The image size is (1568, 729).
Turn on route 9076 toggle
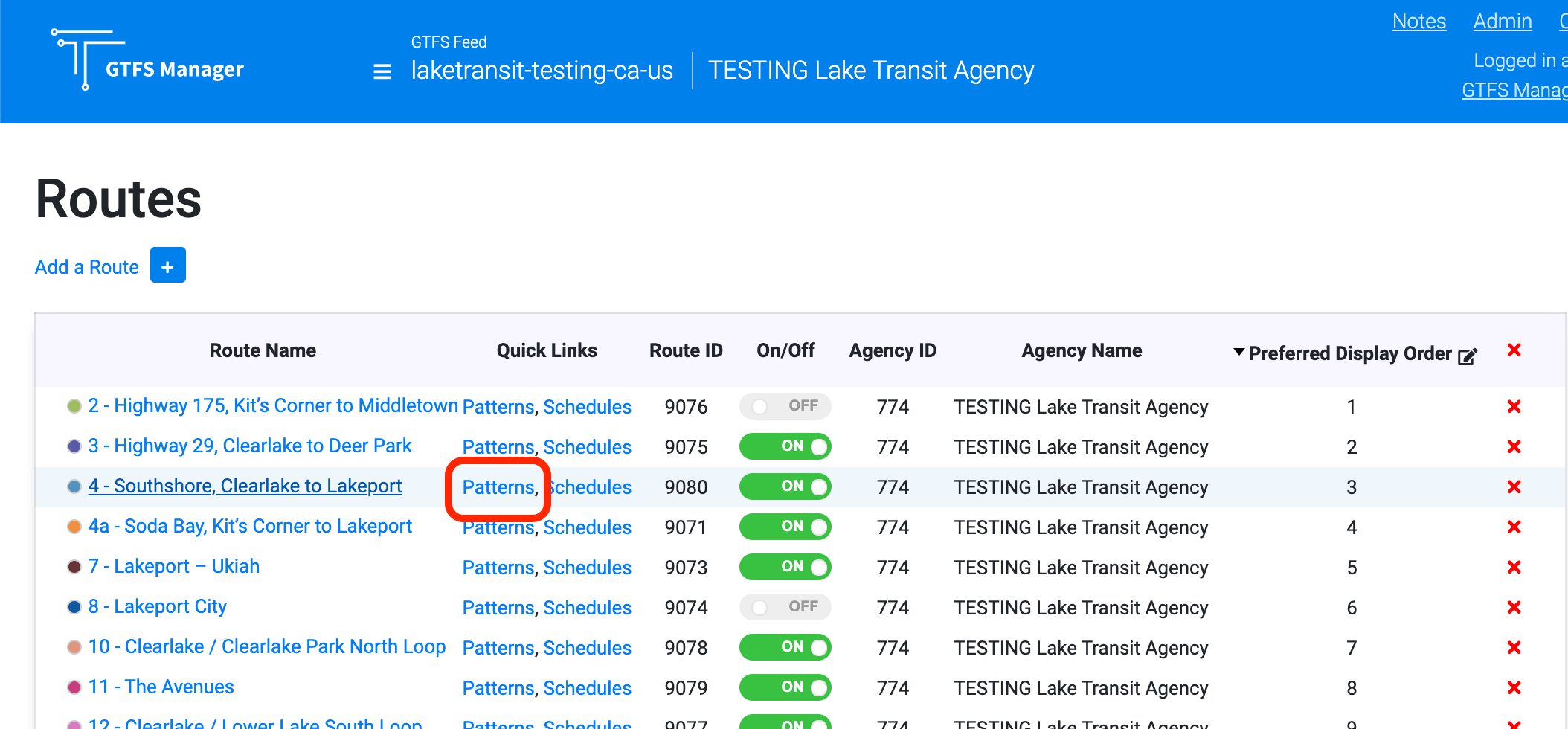coord(785,406)
